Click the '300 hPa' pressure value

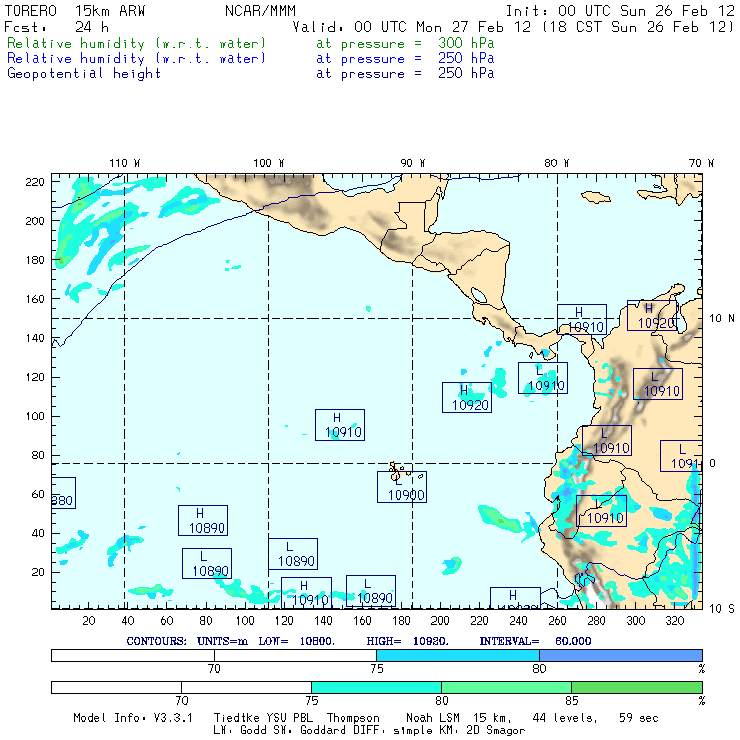tap(466, 43)
